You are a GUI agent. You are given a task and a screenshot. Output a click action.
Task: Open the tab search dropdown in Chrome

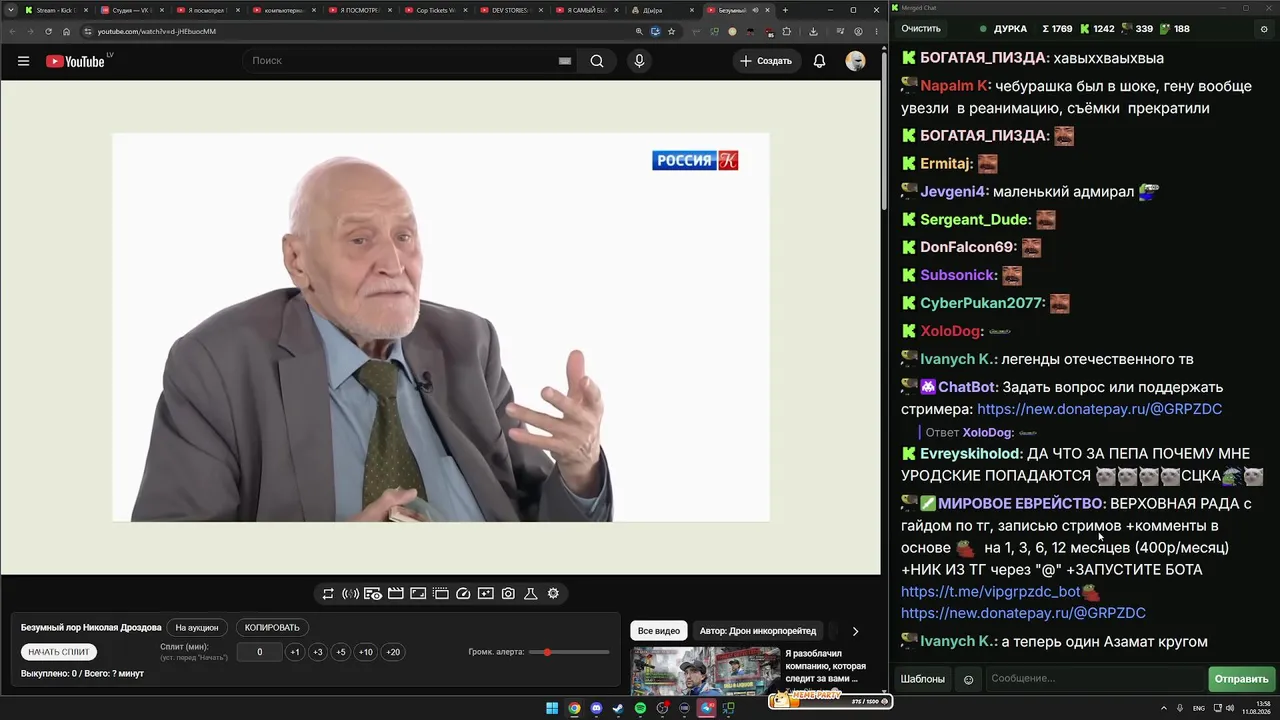coord(10,10)
